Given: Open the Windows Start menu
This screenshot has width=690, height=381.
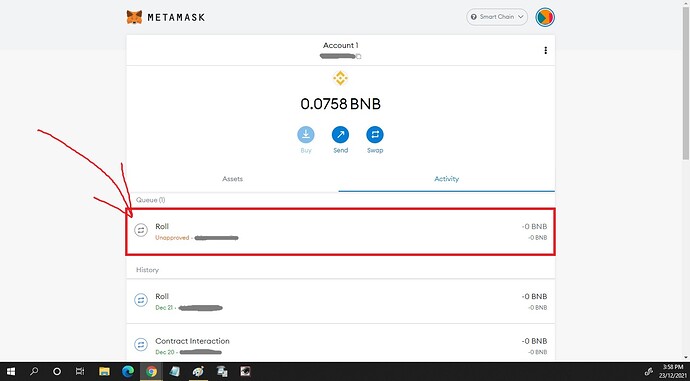Looking at the screenshot, I should 11,372.
